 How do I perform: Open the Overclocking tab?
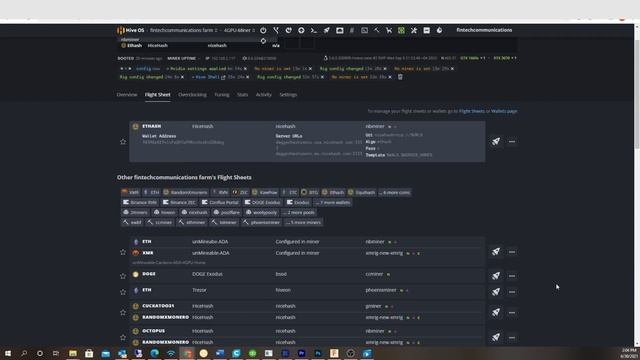[192, 95]
